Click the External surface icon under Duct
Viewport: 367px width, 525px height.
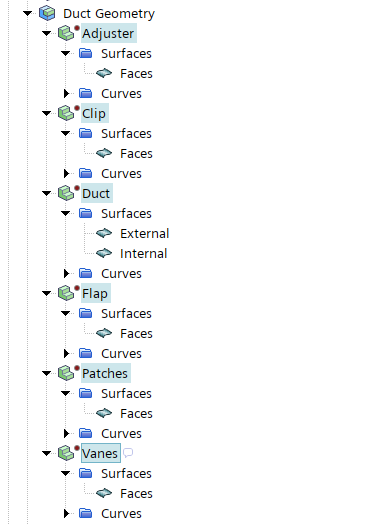coord(104,233)
